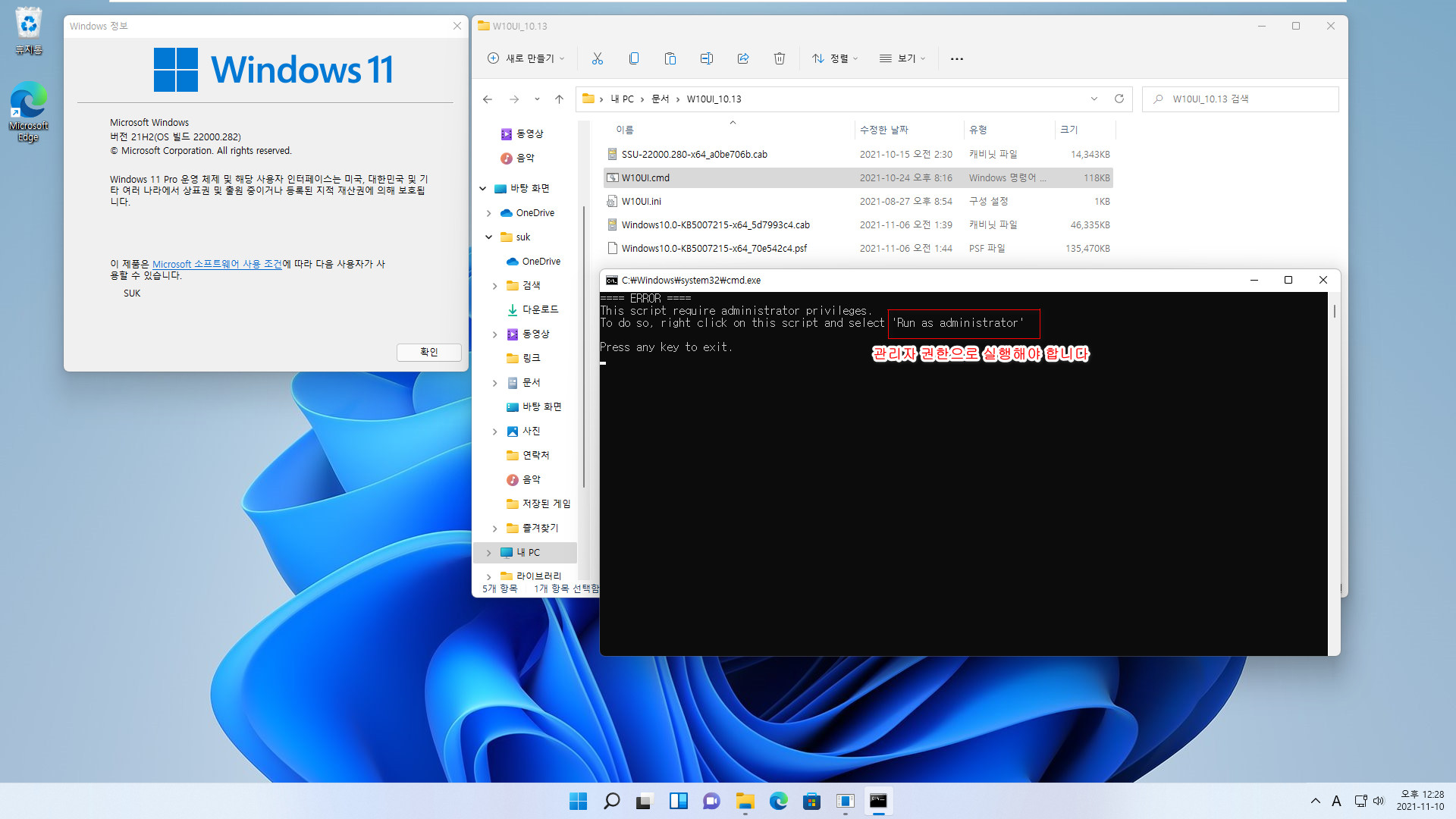The width and height of the screenshot is (1456, 819).
Task: Open the See more (three dots) menu
Action: point(957,58)
